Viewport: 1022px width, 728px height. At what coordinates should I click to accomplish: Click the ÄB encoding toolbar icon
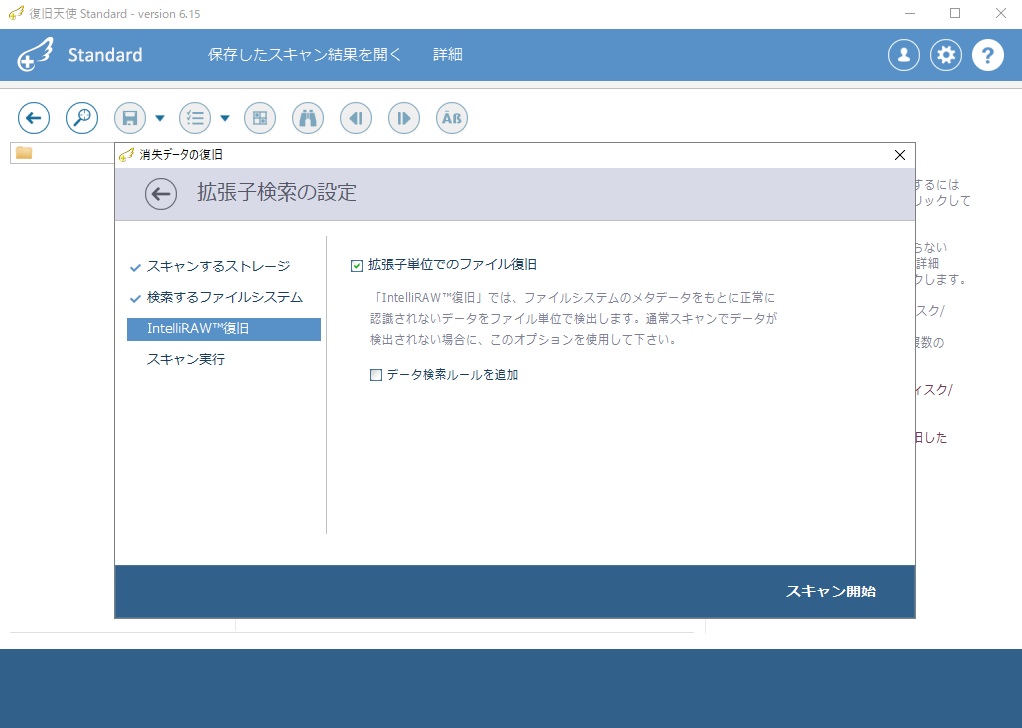pyautogui.click(x=452, y=118)
